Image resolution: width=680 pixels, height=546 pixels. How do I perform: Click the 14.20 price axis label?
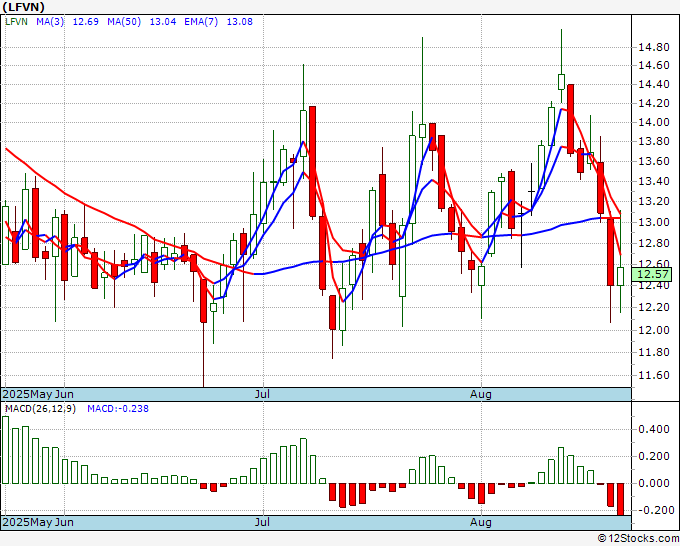coord(654,103)
